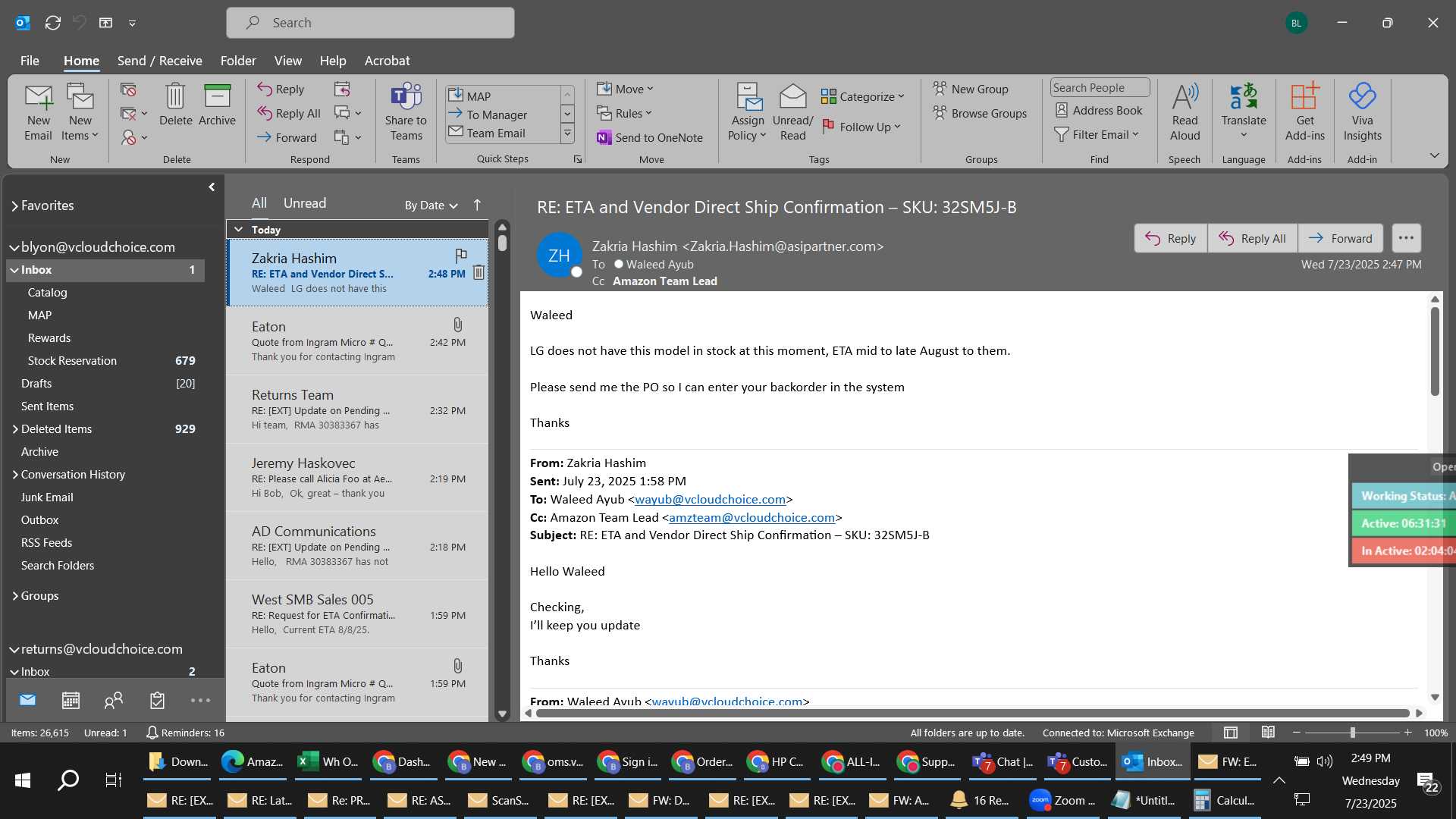The image size is (1456, 819).
Task: Click the zoom in plus button
Action: tap(1408, 733)
